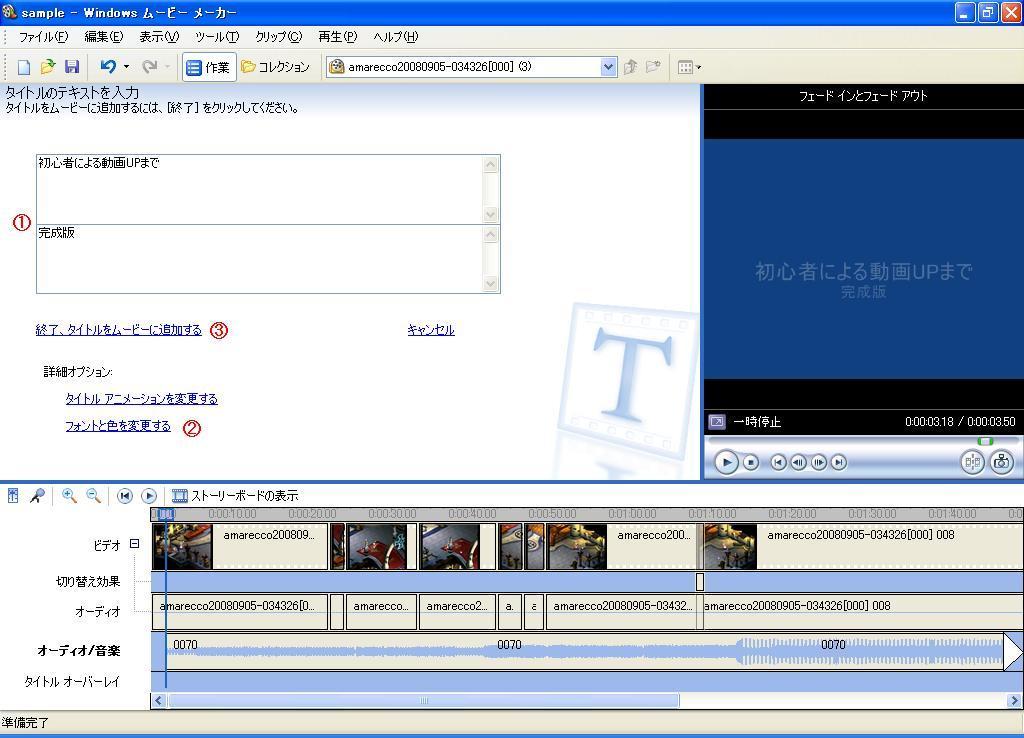Step to next frame in monitor

click(818, 462)
